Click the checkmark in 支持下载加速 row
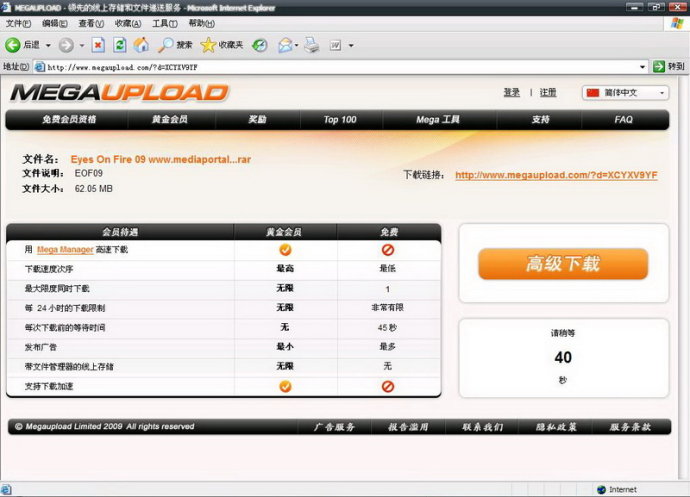Viewport: 690px width, 497px height. click(x=285, y=387)
